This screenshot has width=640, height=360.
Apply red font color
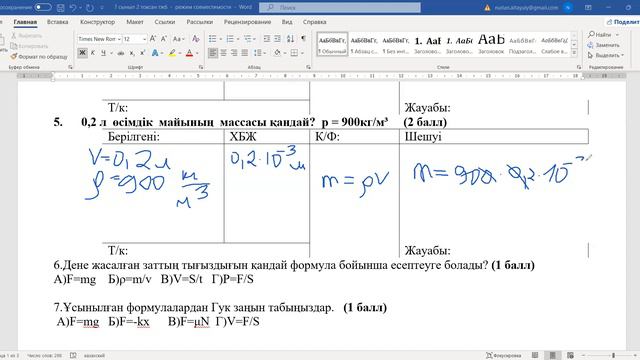189,53
